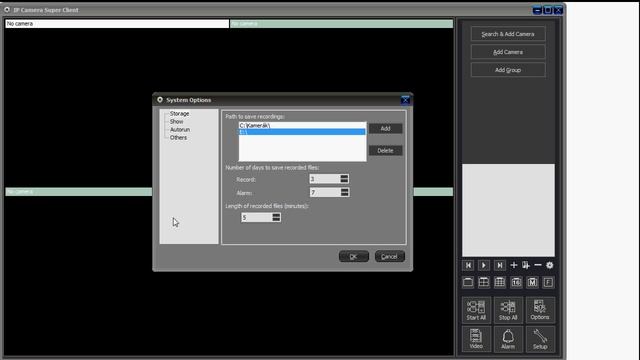Click the Add Group button

coord(508,70)
